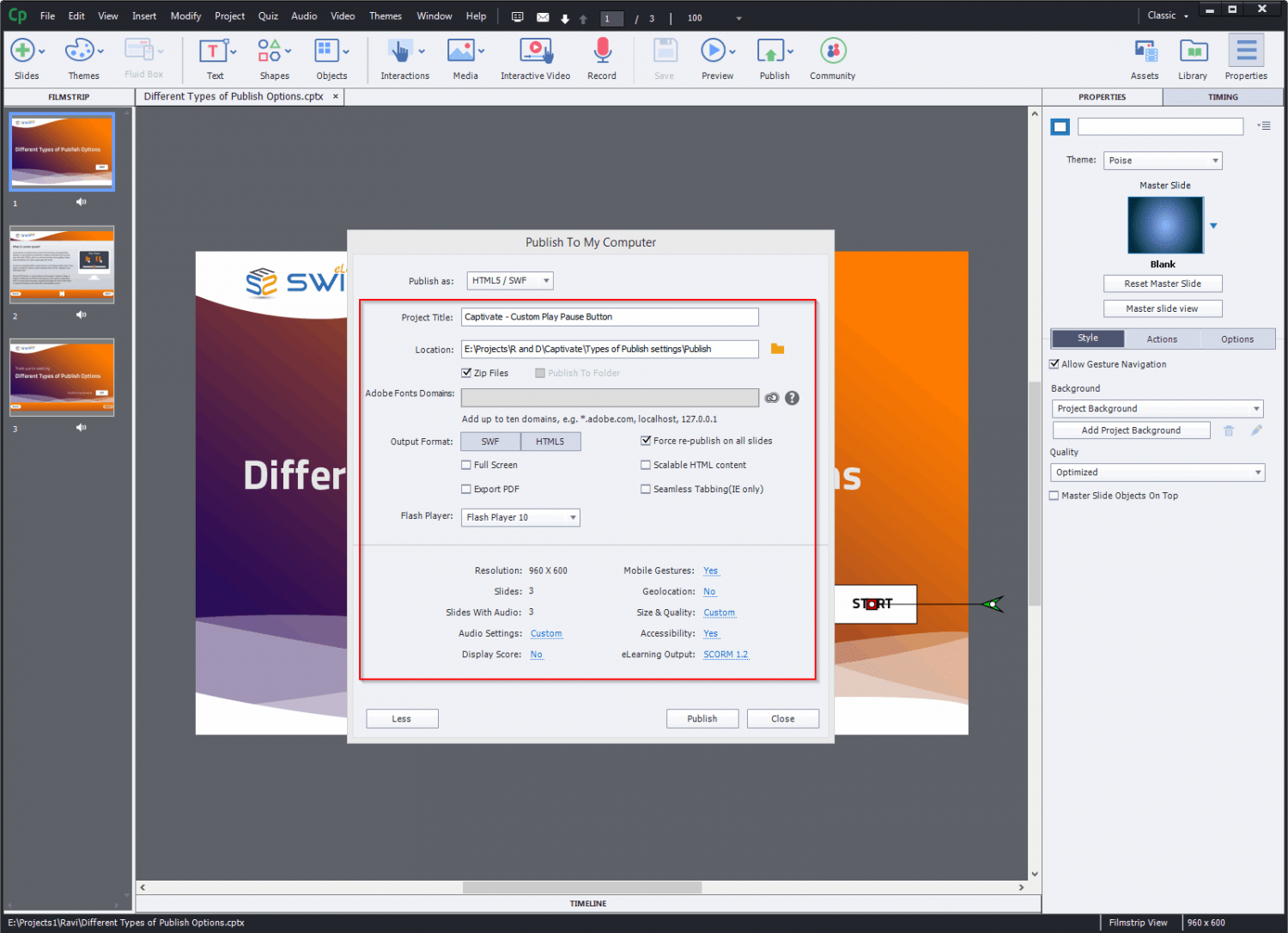Toggle the HTML5 output format button
This screenshot has height=933, width=1288.
[x=550, y=442]
